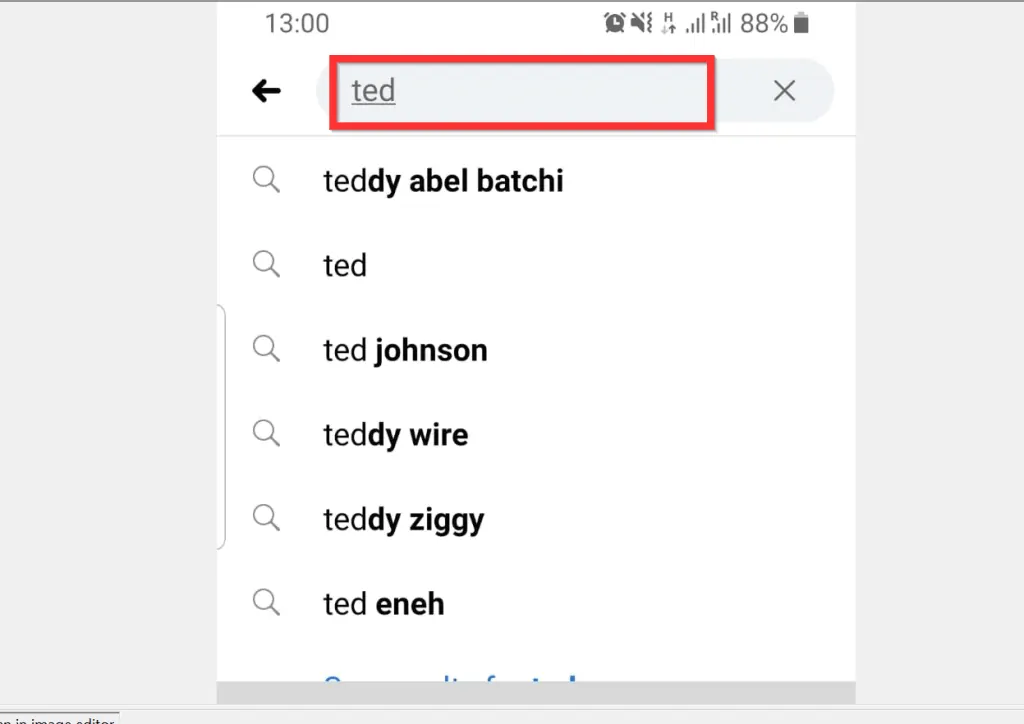Select the "teddy abel batchi" suggestion
The image size is (1024, 724).
[x=443, y=181]
